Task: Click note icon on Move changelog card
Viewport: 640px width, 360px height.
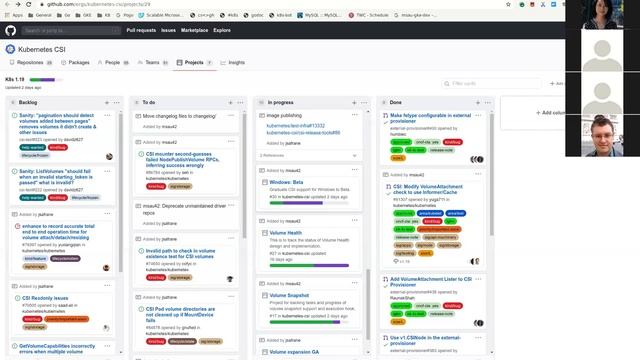Action: [x=138, y=116]
